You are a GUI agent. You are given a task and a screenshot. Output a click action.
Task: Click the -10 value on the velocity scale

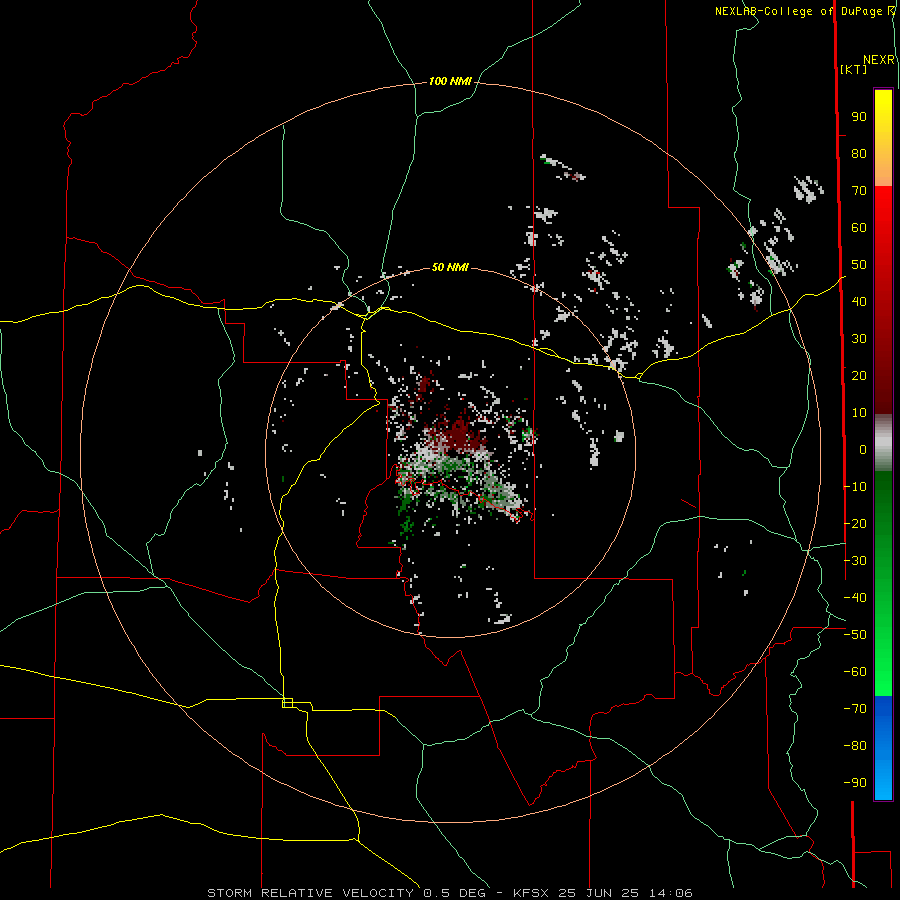click(855, 487)
